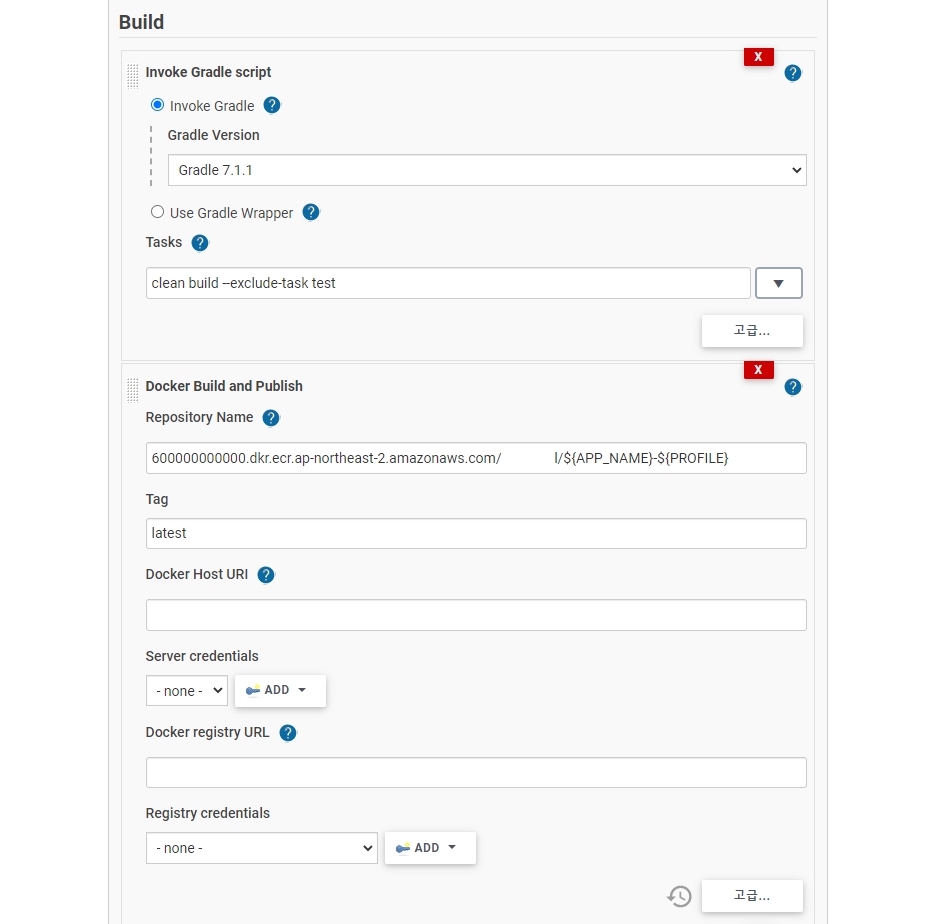
Task: Delete the Docker Build and Publish step
Action: coord(758,370)
